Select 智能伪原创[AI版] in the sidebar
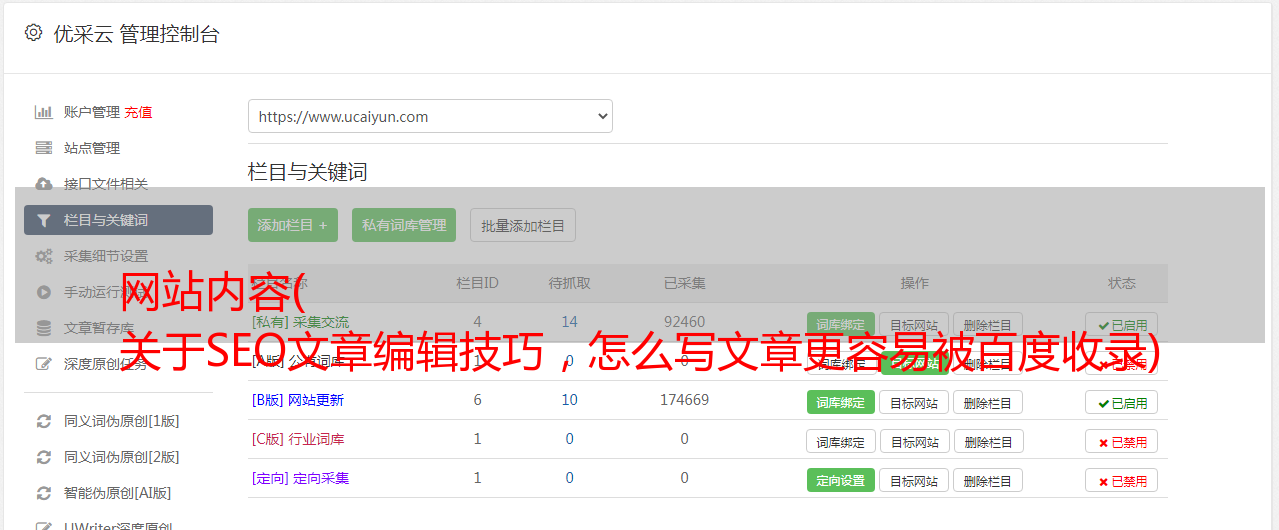 118,493
